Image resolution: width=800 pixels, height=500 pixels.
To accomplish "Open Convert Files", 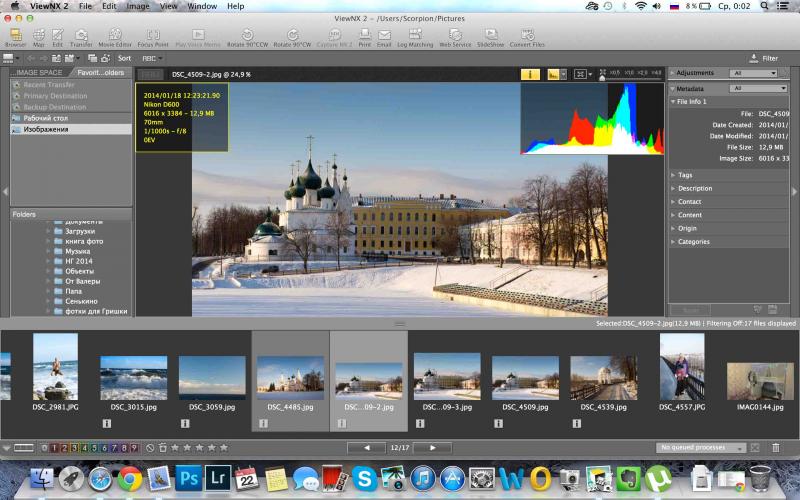I will (527, 38).
